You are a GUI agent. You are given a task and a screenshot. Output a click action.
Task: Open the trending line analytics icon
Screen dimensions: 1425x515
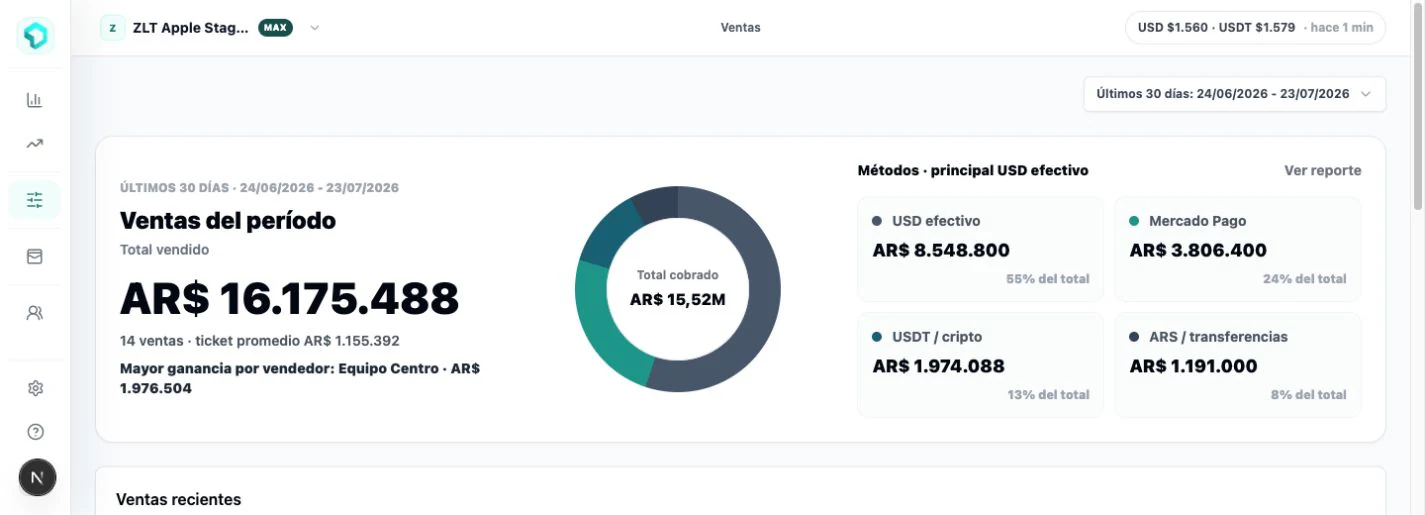tap(35, 144)
